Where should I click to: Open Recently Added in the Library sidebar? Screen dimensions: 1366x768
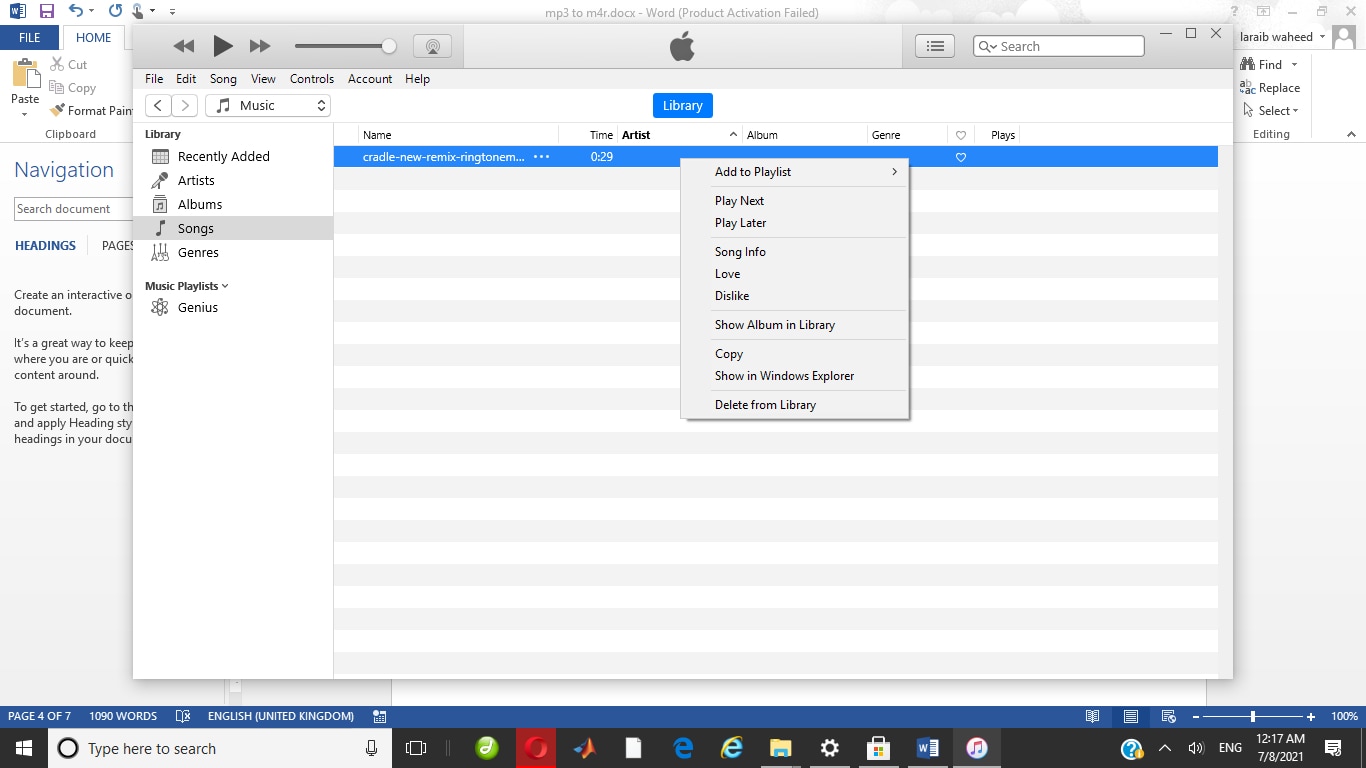pyautogui.click(x=223, y=156)
